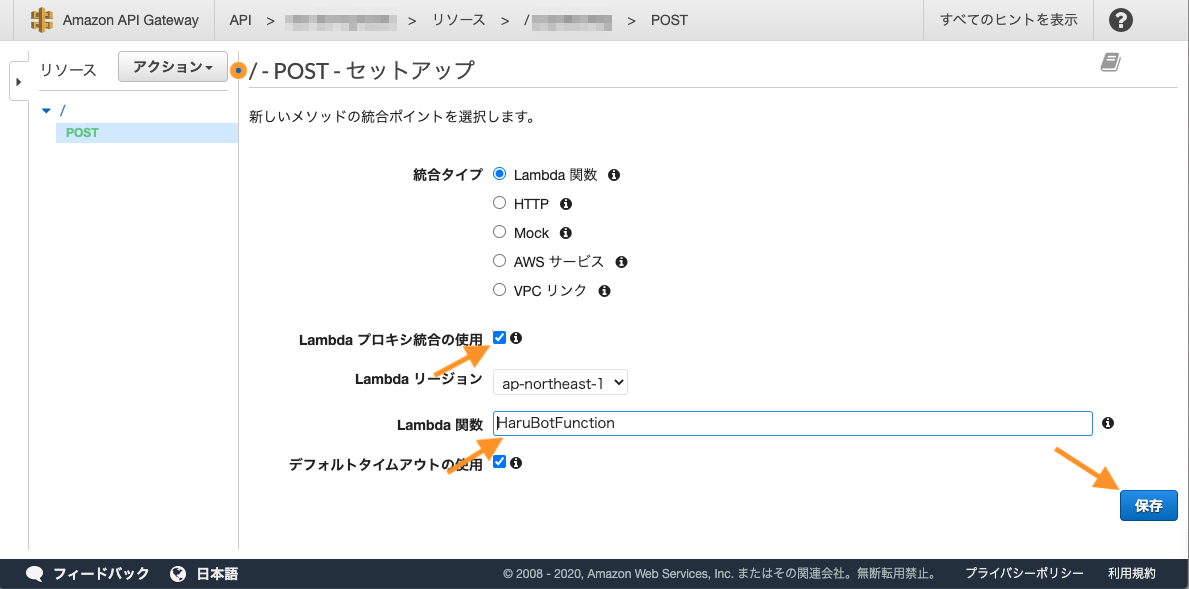This screenshot has height=589, width=1189.
Task: Click the orange hint dot beside title
Action: click(239, 70)
